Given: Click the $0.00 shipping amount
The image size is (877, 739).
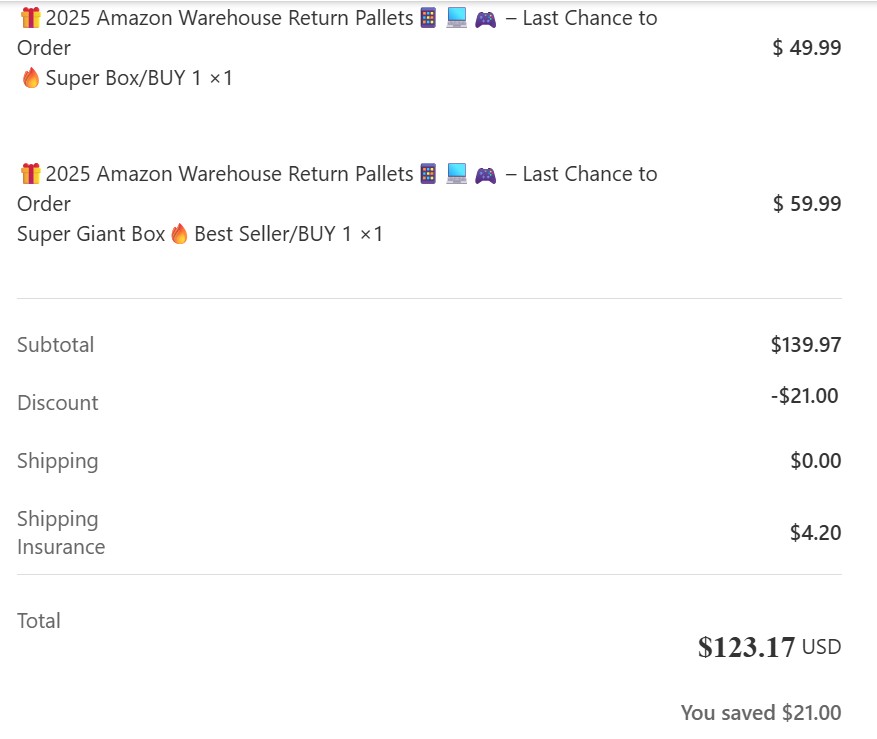Looking at the screenshot, I should click(x=816, y=460).
